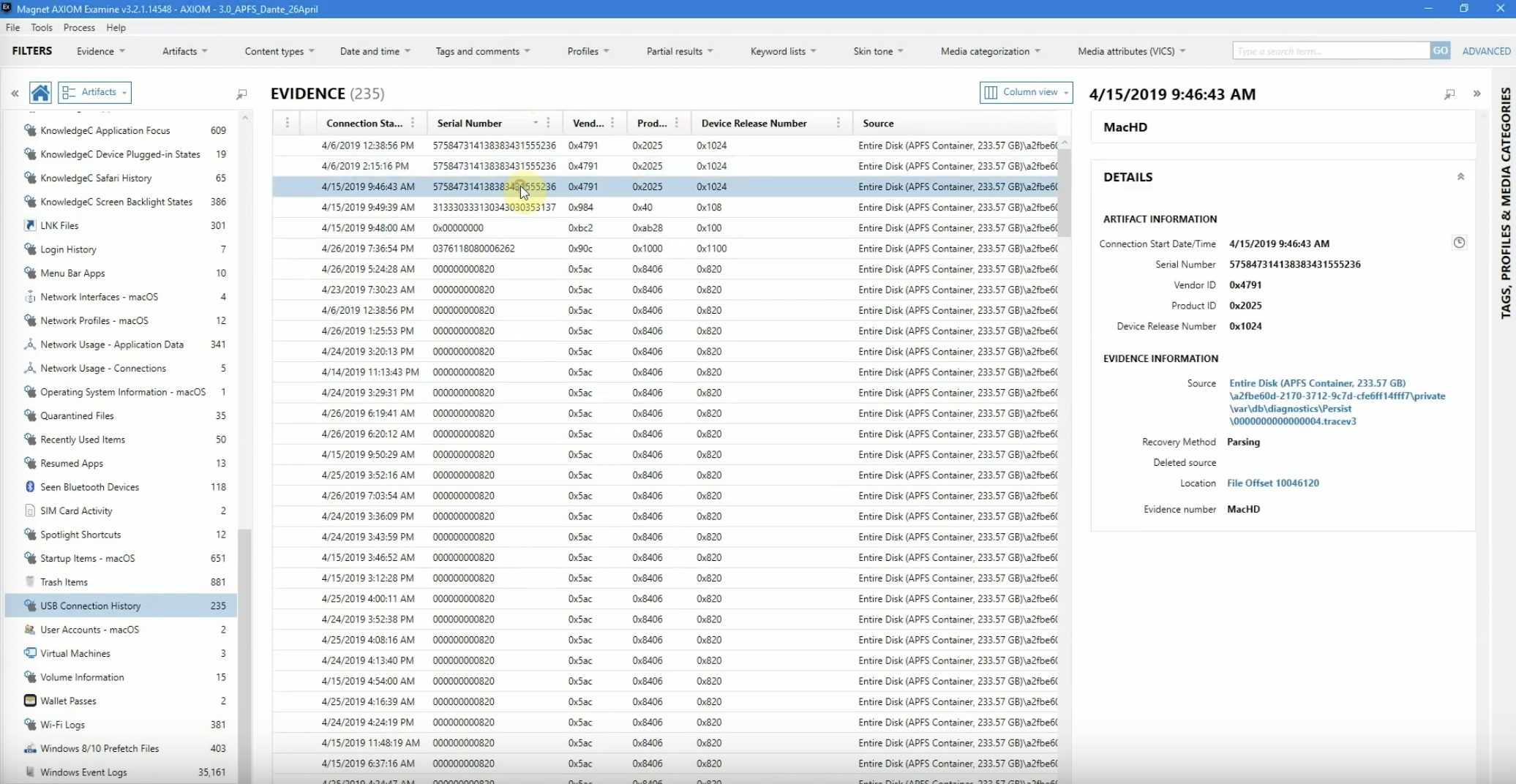This screenshot has height=784, width=1516.
Task: Click clock icon beside Connection Start Date/Time
Action: tap(1459, 243)
